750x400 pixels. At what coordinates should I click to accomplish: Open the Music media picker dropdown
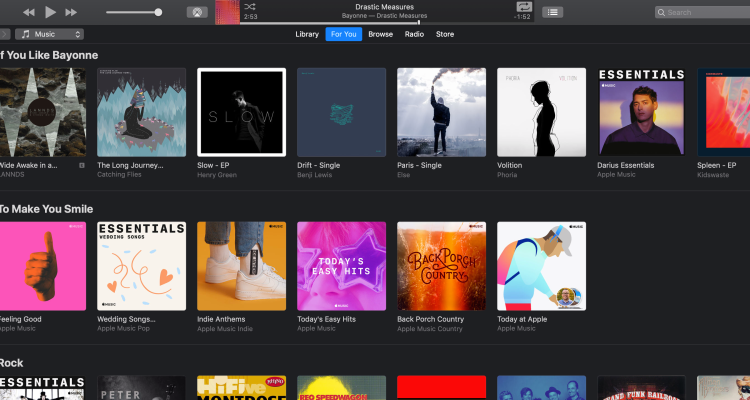[x=49, y=34]
